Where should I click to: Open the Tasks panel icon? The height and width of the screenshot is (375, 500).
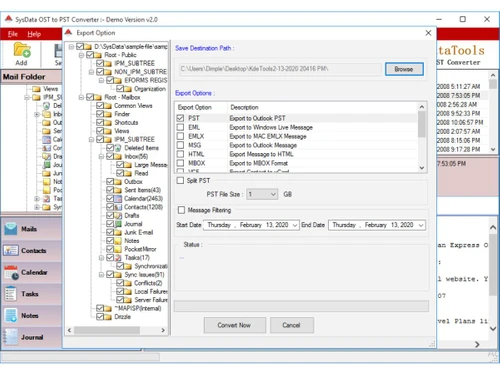[11, 294]
